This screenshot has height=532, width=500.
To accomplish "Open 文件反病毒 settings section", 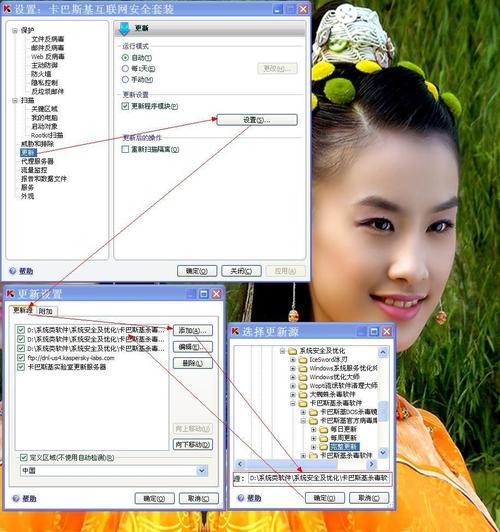I will click(x=48, y=39).
